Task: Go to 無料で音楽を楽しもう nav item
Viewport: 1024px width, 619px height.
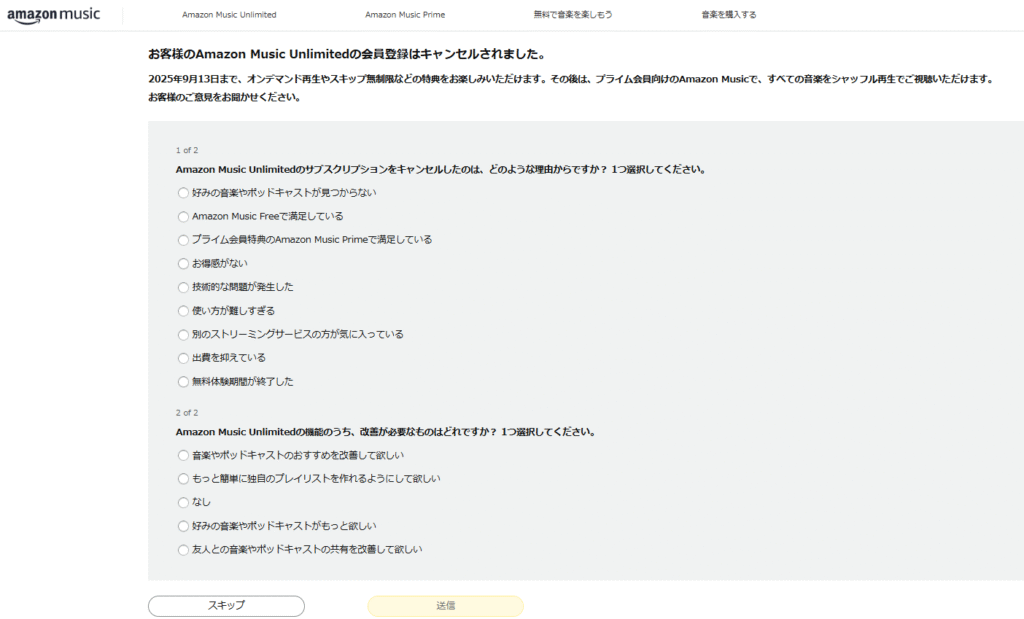Action: click(573, 14)
